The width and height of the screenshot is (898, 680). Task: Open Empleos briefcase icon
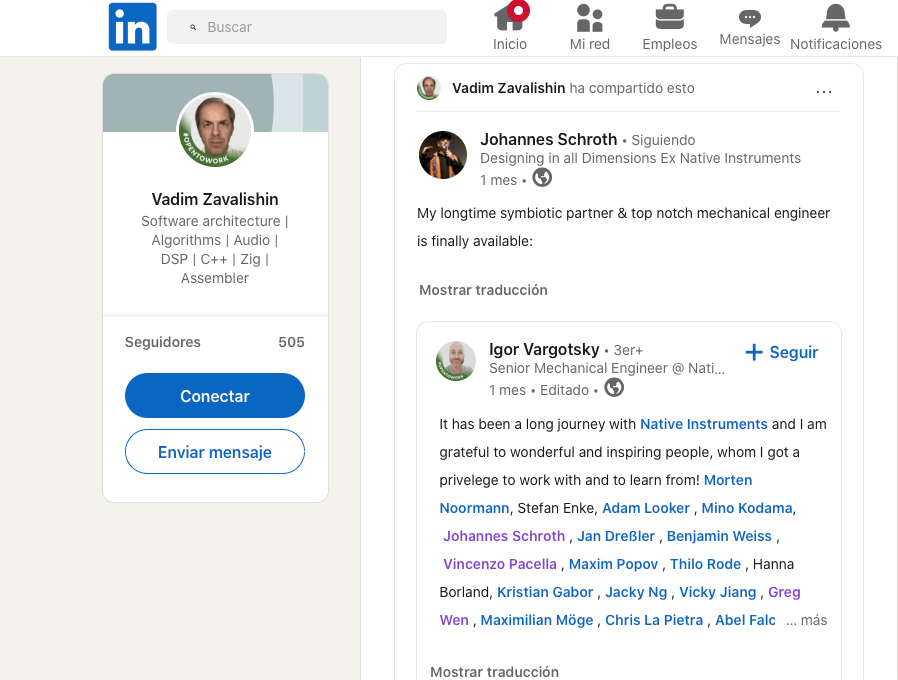(x=669, y=17)
